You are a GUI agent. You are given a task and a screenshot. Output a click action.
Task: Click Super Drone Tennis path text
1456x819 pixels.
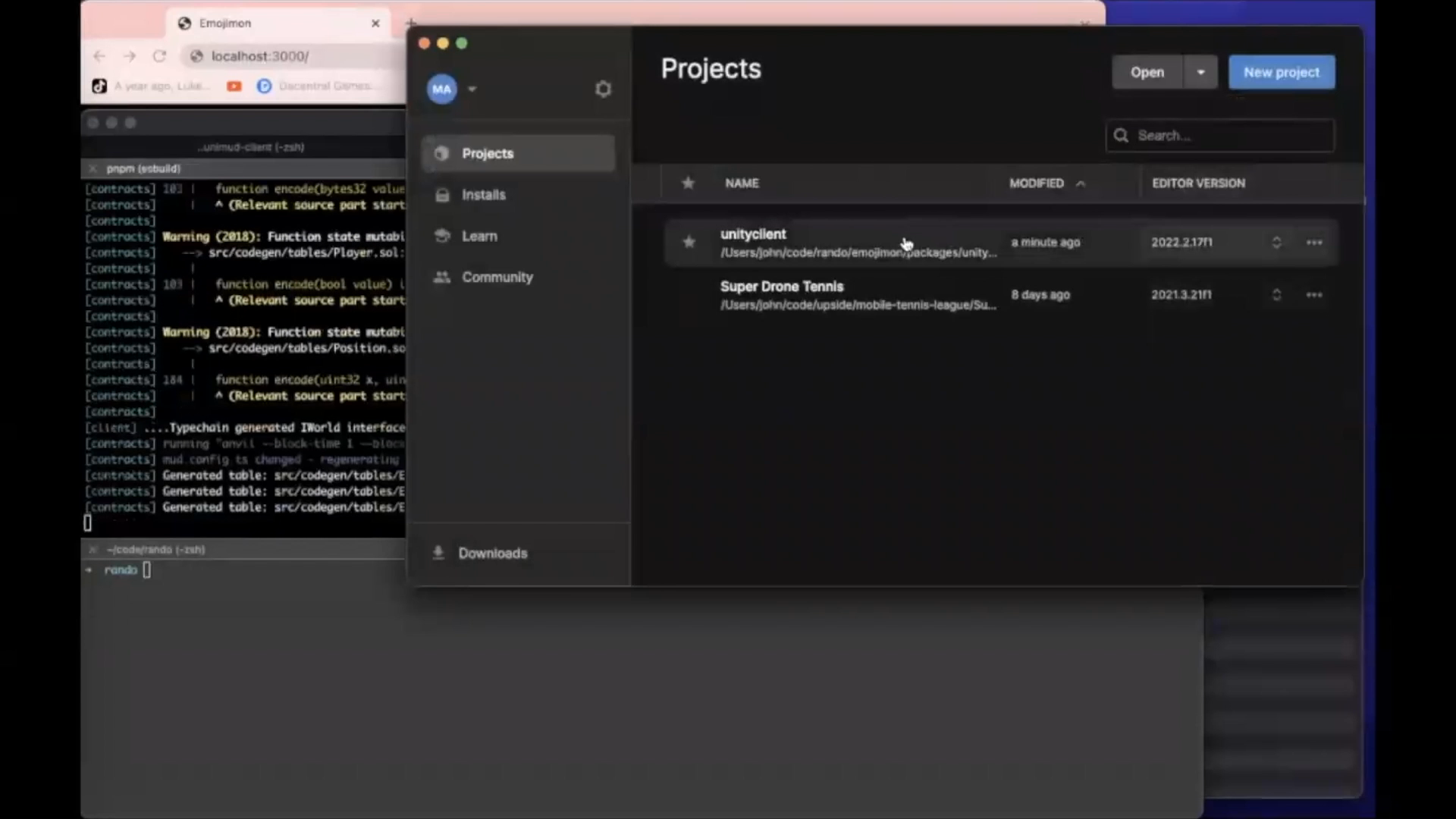coord(858,305)
